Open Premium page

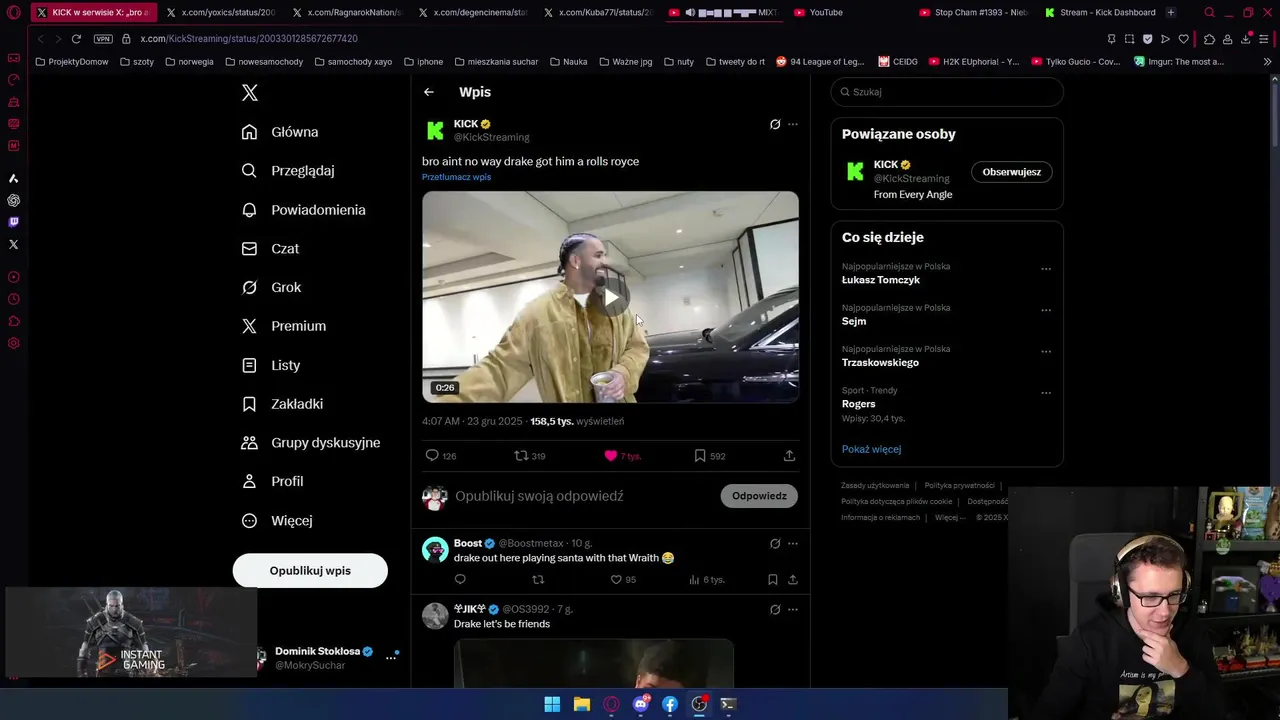[x=284, y=326]
